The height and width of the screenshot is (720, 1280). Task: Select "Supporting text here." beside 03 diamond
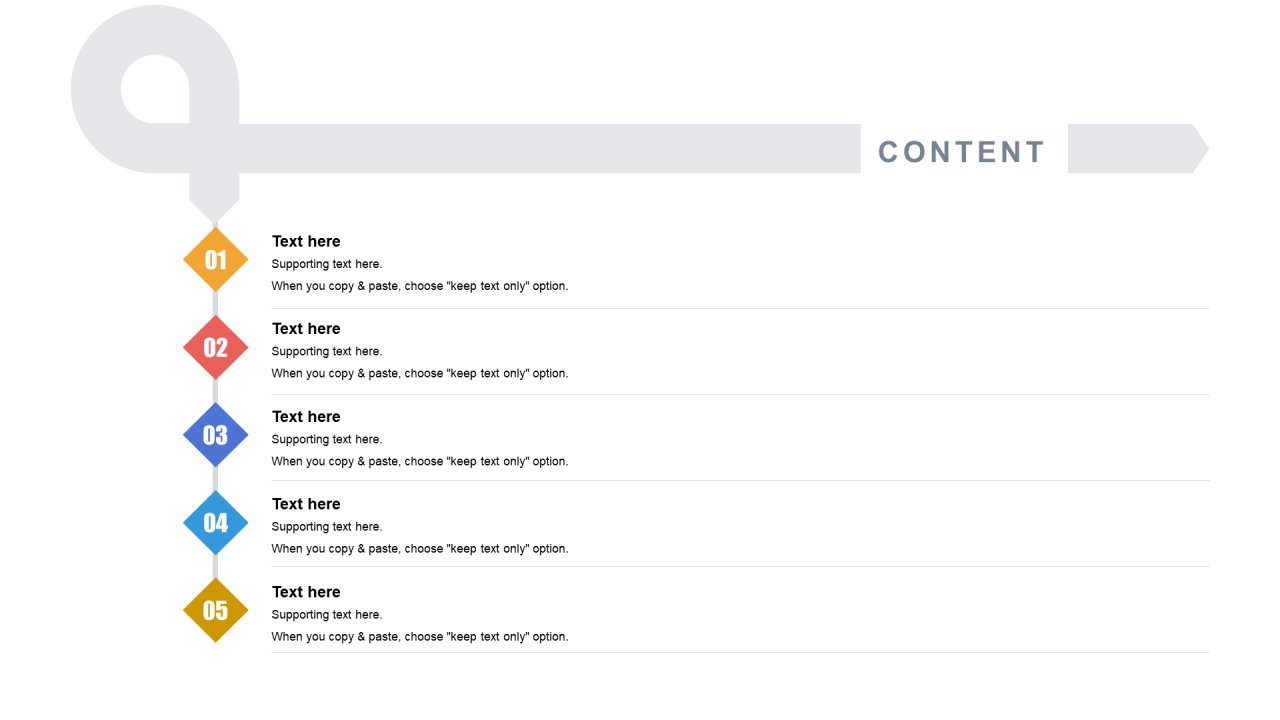coord(327,439)
